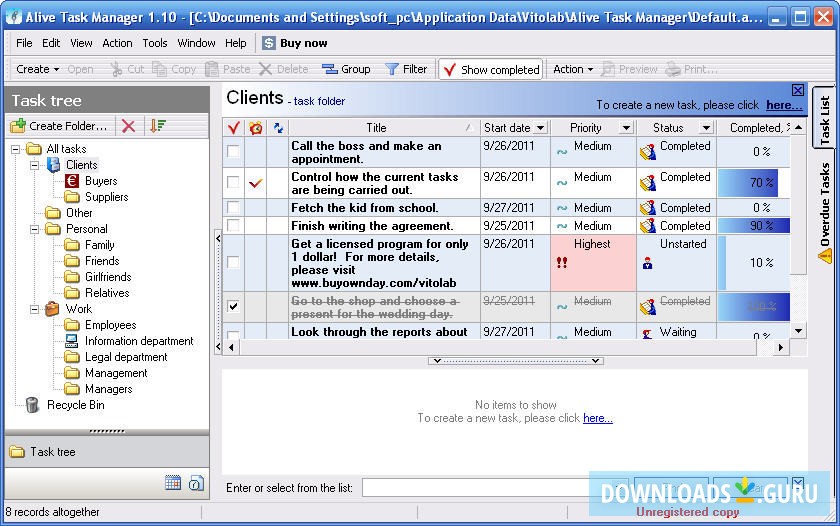Collapse the Work tree node
The image size is (840, 526).
click(x=35, y=309)
